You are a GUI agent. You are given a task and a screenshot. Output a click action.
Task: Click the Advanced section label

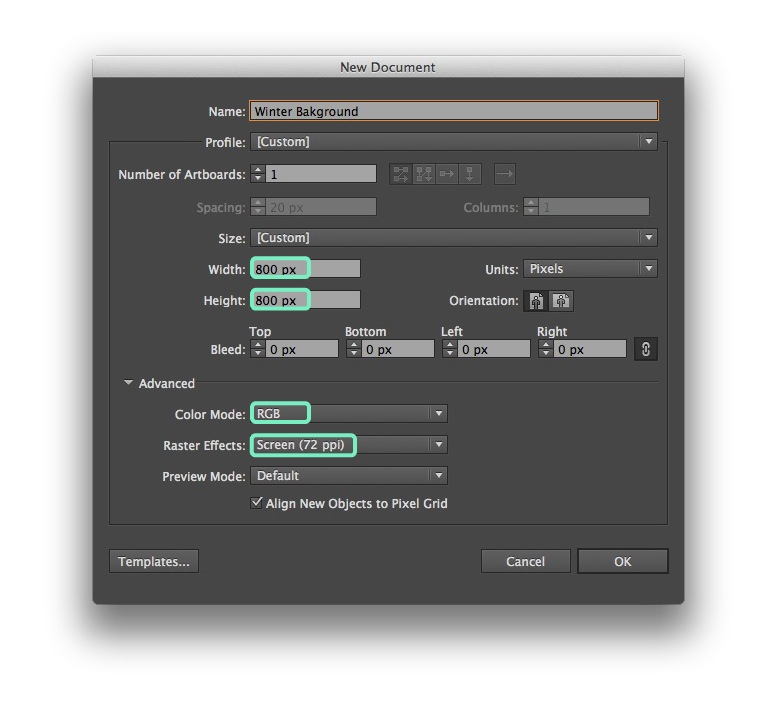tap(167, 383)
